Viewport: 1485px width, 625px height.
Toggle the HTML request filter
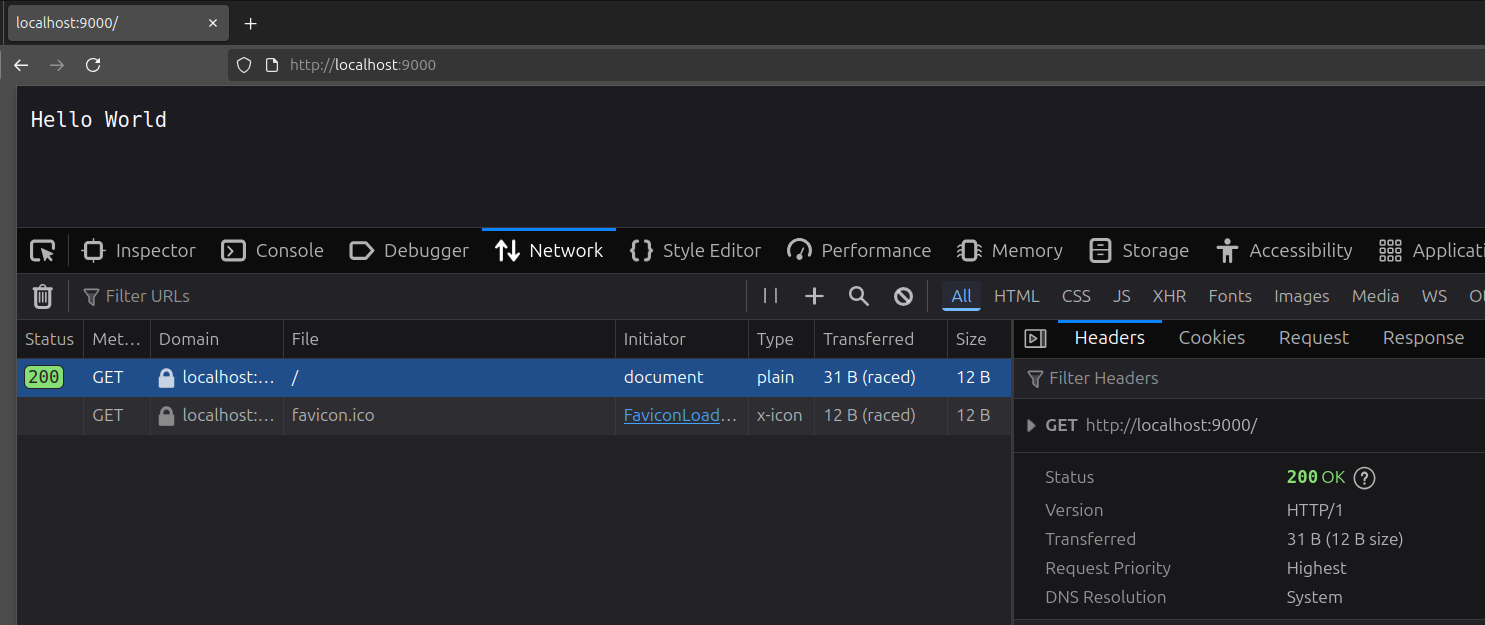pyautogui.click(x=1016, y=296)
